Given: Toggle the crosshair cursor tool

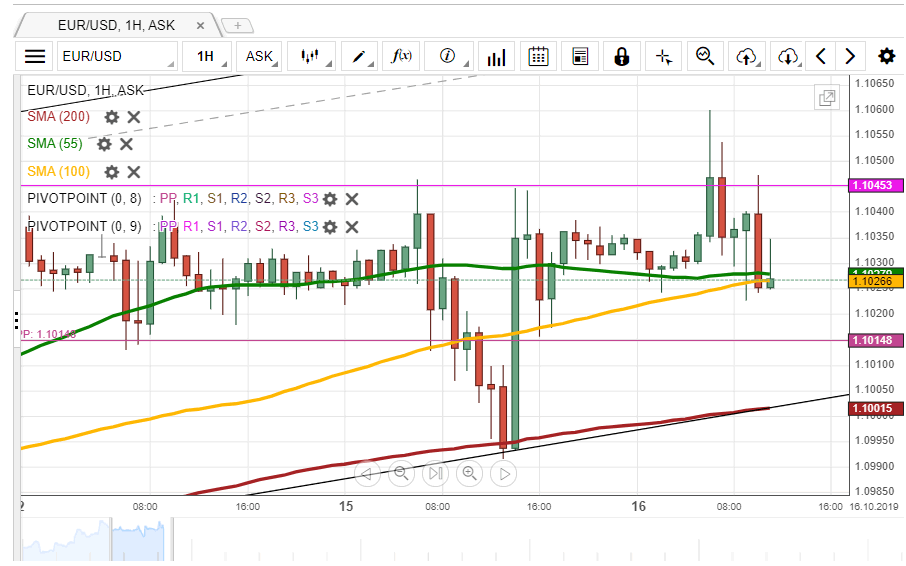Looking at the screenshot, I should 663,57.
